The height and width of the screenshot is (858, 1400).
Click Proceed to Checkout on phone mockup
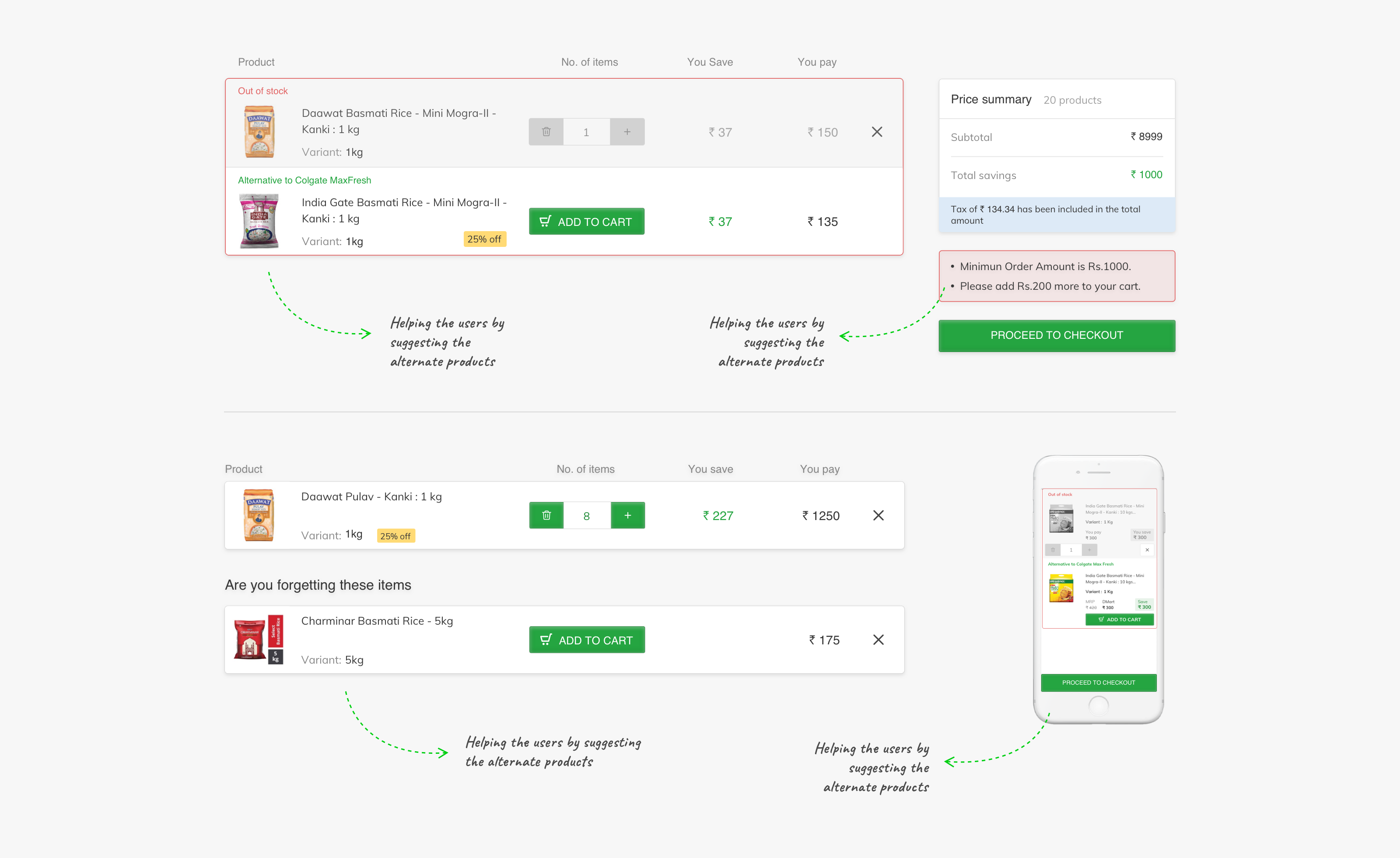pos(1098,682)
